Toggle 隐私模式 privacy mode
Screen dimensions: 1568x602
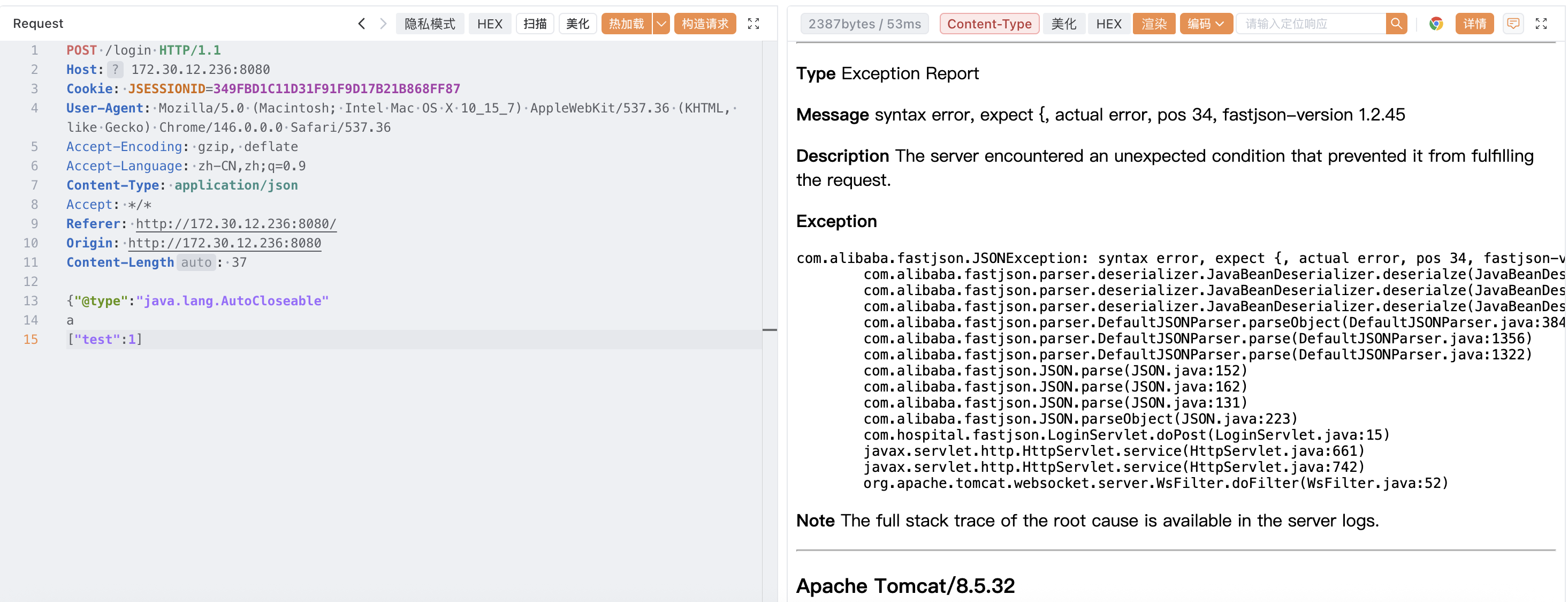430,24
